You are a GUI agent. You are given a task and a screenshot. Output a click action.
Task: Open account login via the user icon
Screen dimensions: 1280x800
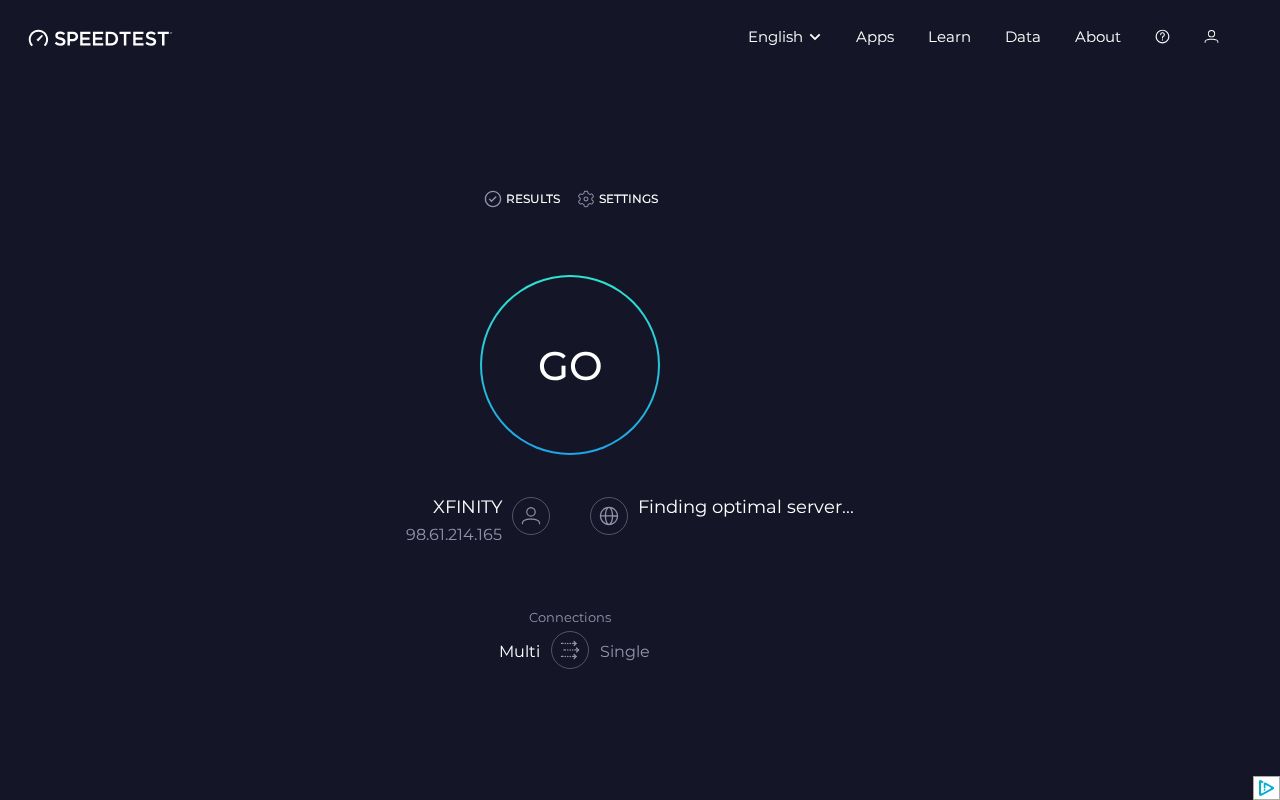(1211, 37)
